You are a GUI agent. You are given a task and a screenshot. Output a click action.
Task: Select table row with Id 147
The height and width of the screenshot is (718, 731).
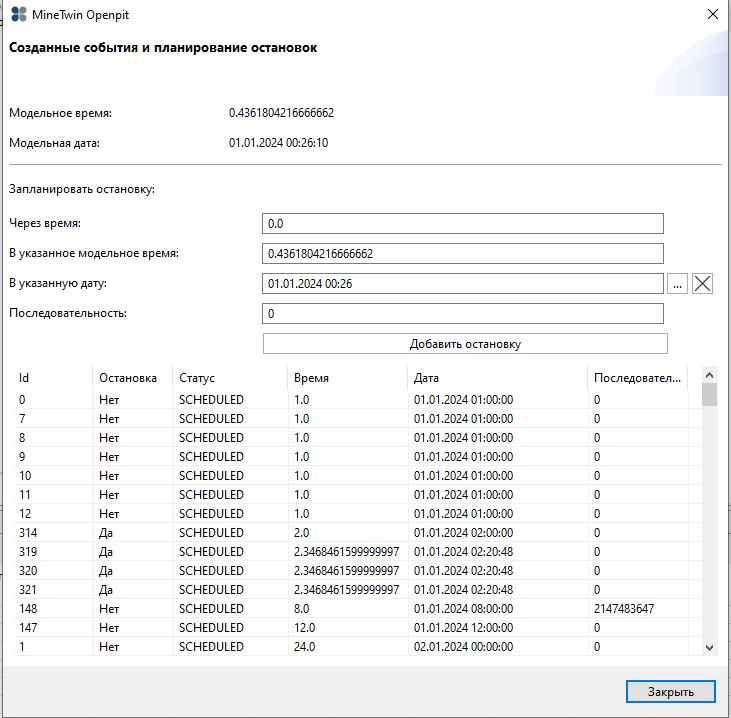pos(357,628)
